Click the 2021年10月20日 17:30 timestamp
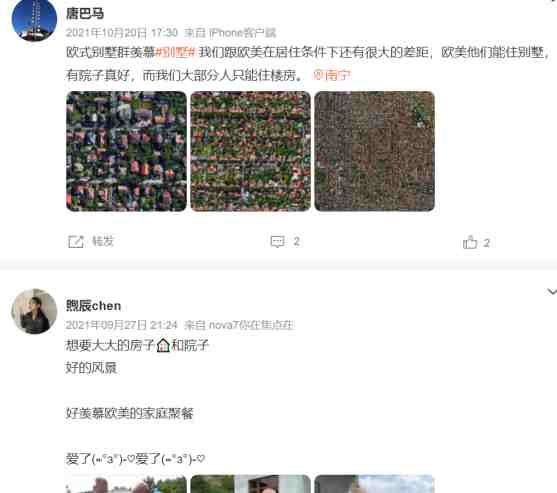Image resolution: width=557 pixels, height=493 pixels. coord(122,33)
